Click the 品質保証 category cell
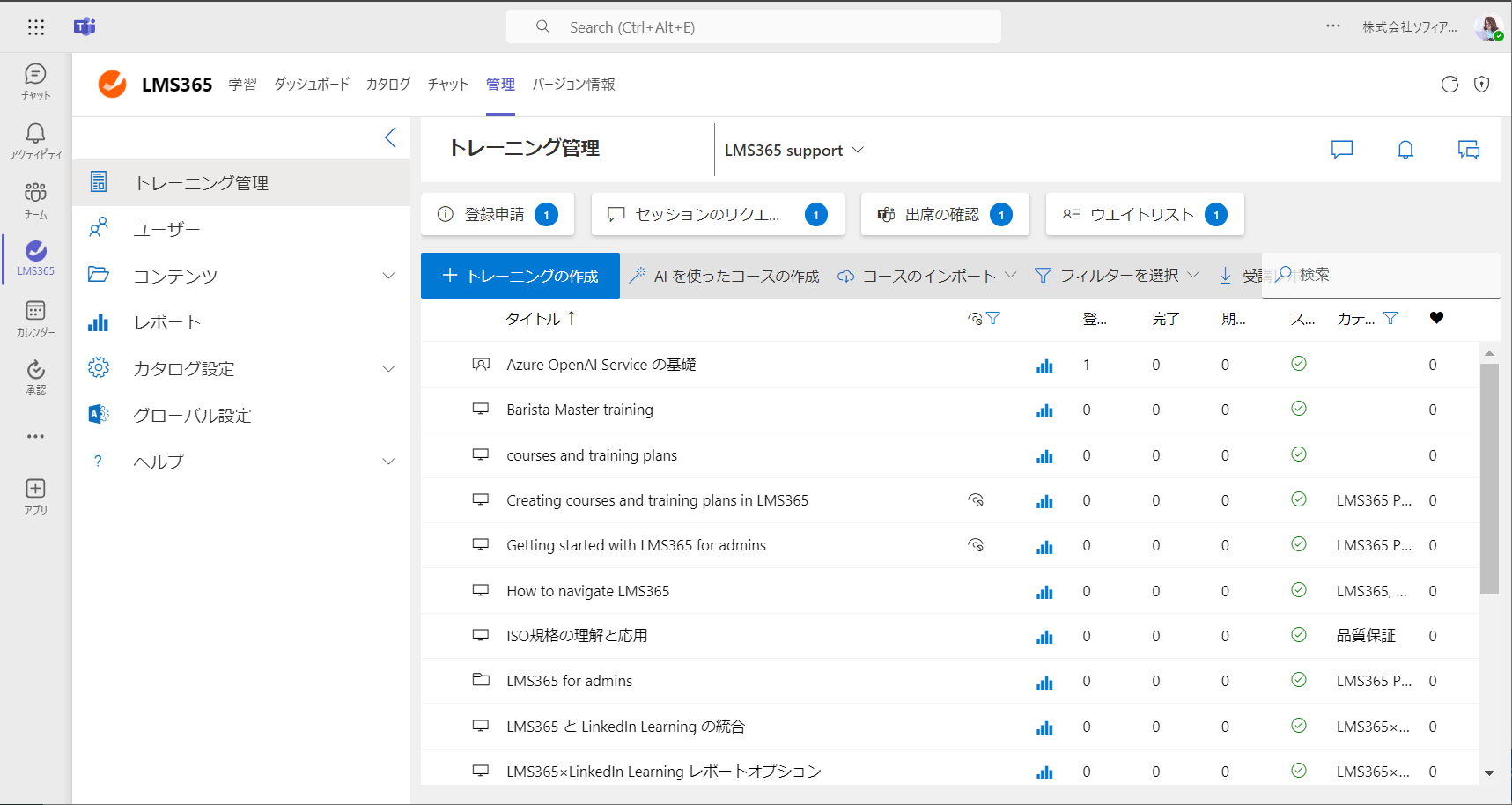The height and width of the screenshot is (805, 1512). [1366, 636]
